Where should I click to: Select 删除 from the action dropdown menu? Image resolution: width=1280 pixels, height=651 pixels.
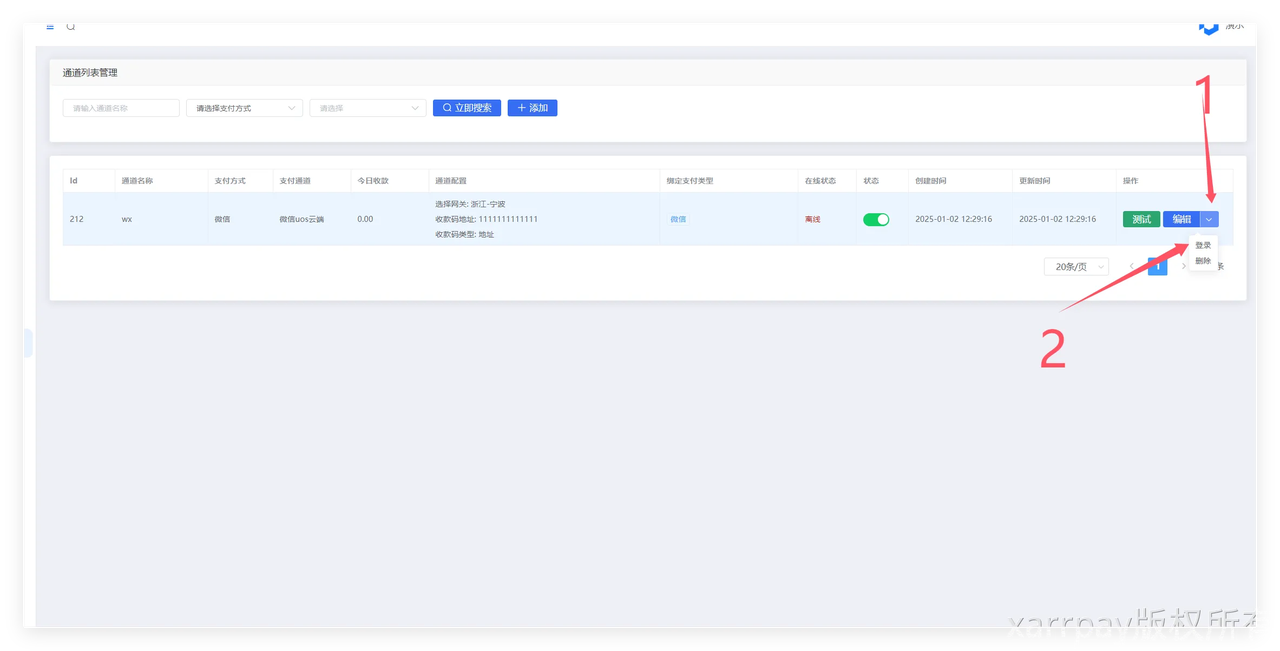[1203, 261]
